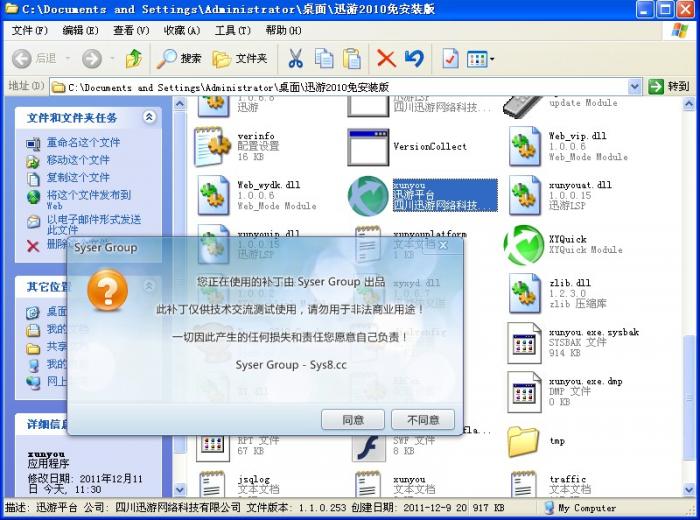
Task: Click 移动这个文件 task link
Action: pyautogui.click(x=78, y=160)
